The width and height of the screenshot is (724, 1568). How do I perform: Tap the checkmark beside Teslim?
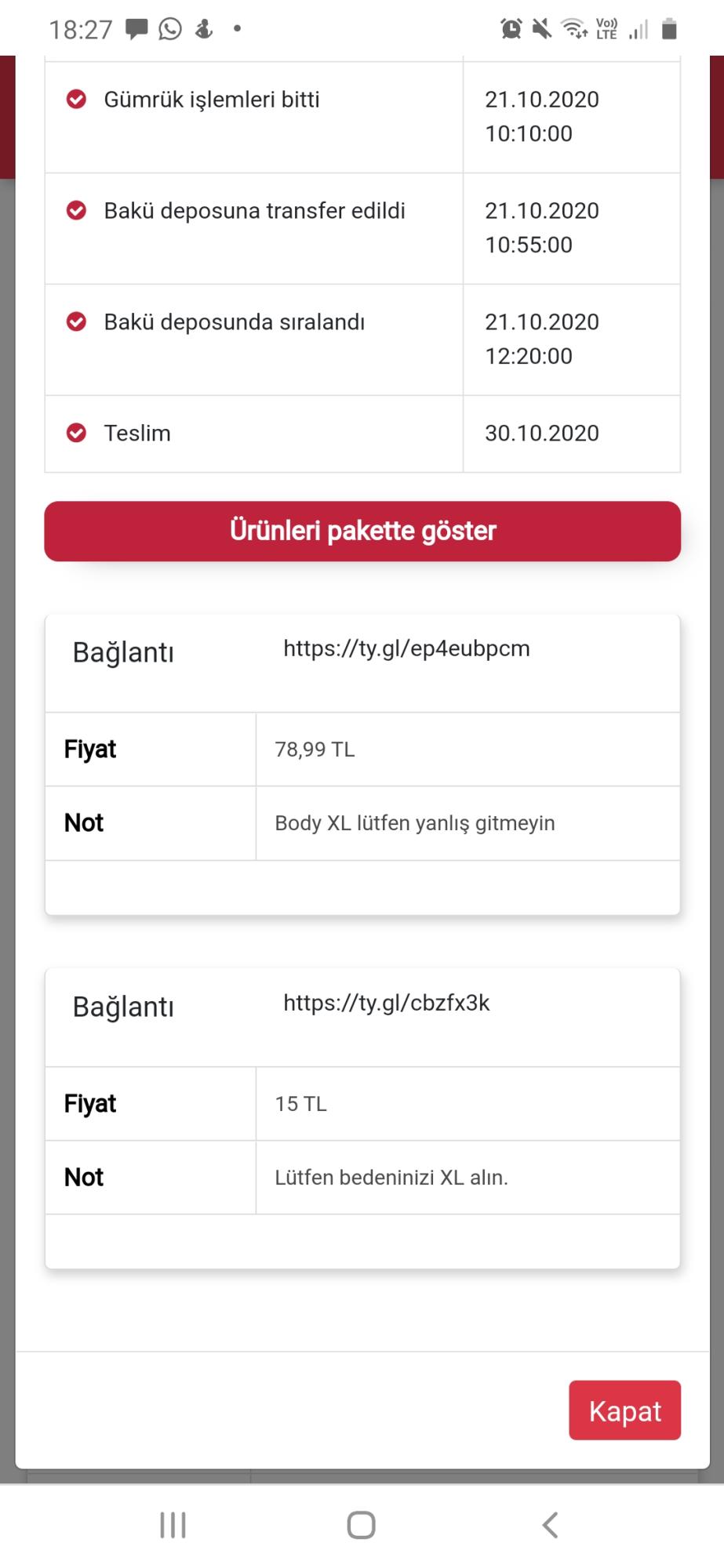[76, 433]
